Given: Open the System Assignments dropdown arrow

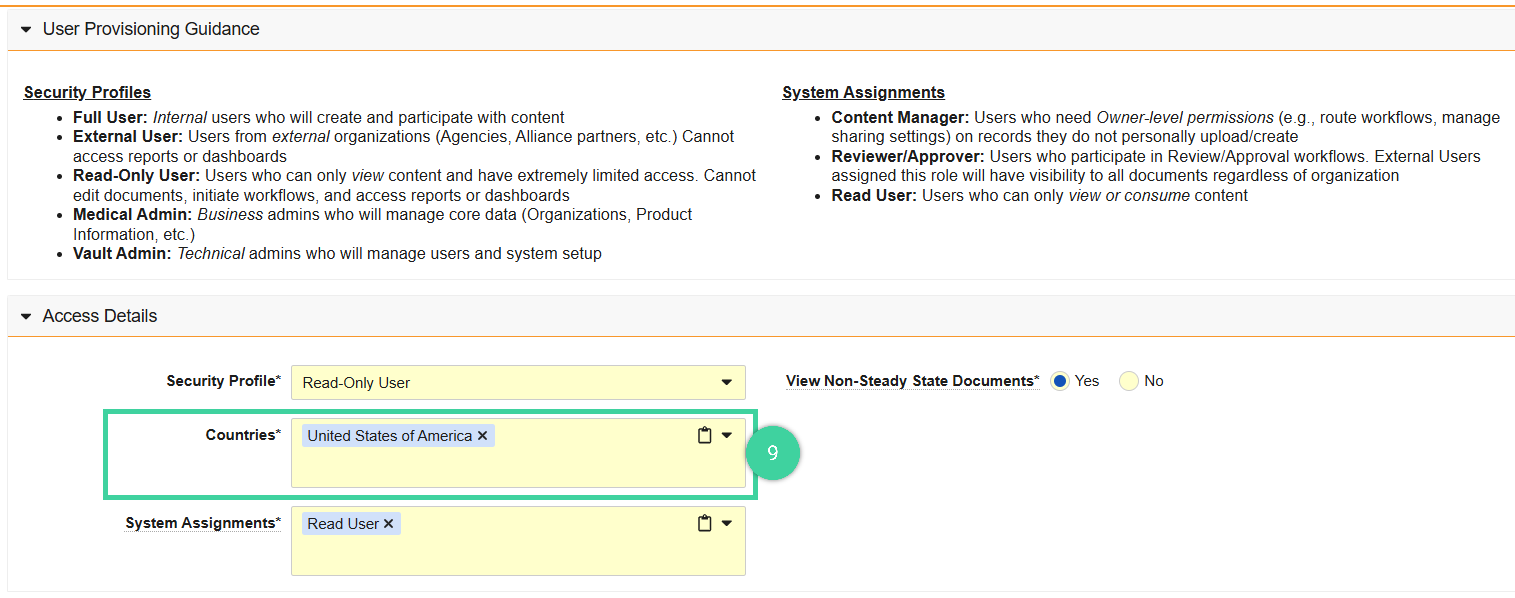Looking at the screenshot, I should [729, 522].
